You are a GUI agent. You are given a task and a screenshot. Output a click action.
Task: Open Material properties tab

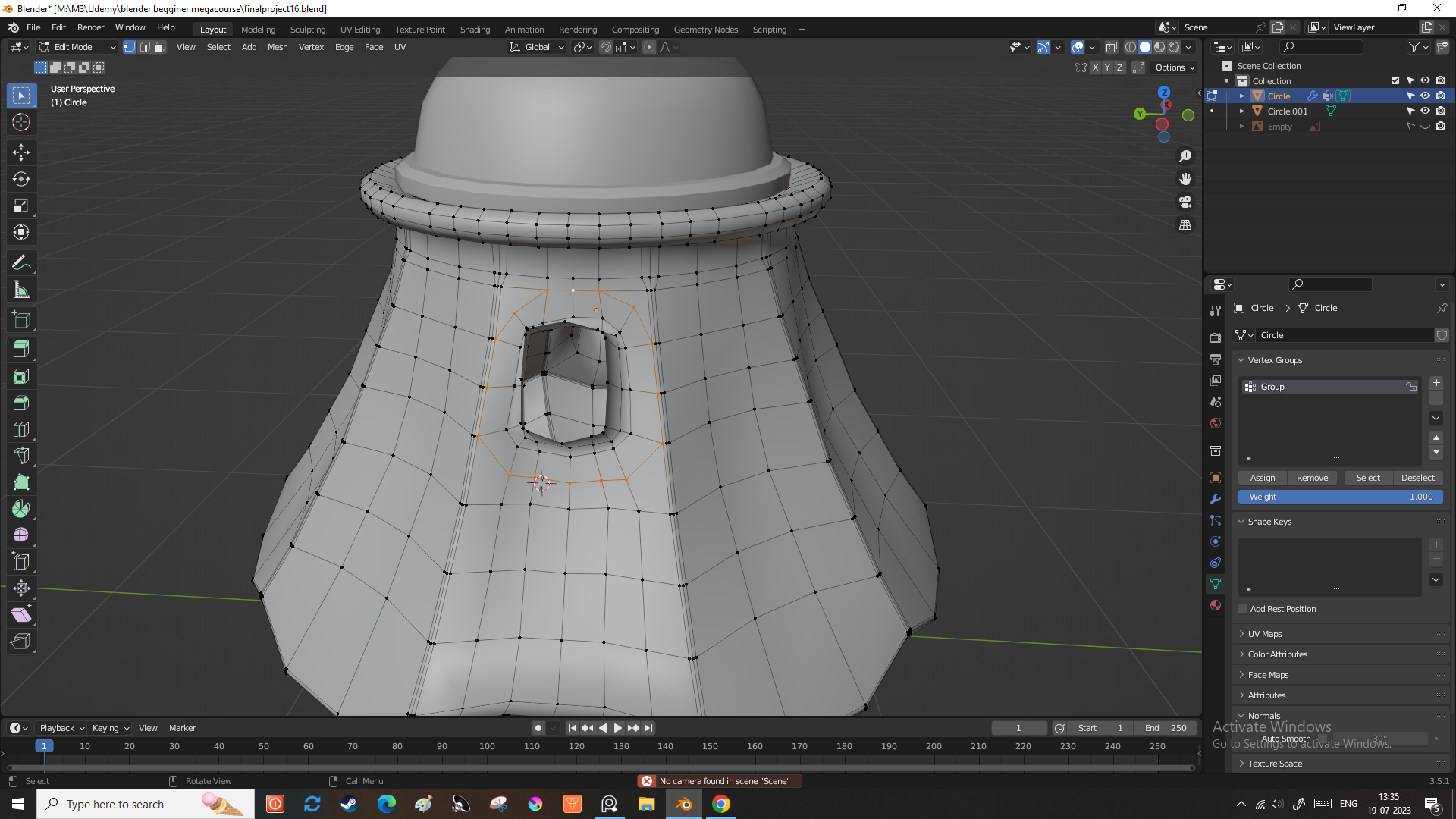tap(1216, 605)
